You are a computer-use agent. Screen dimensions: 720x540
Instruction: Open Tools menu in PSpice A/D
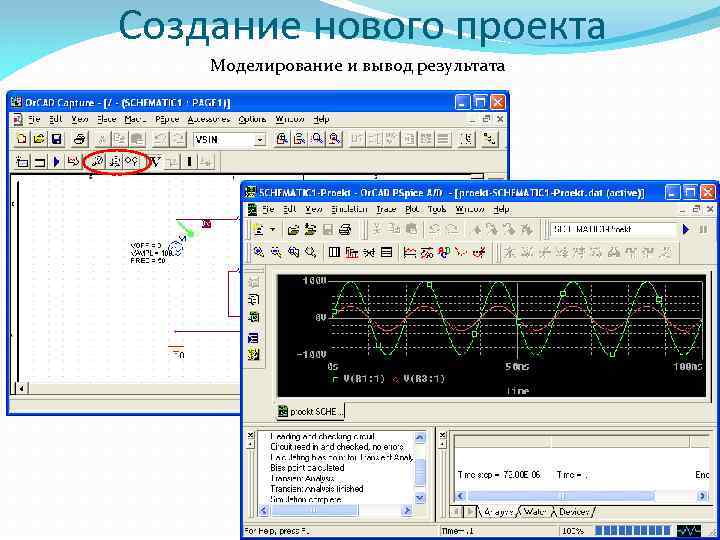pyautogui.click(x=437, y=209)
